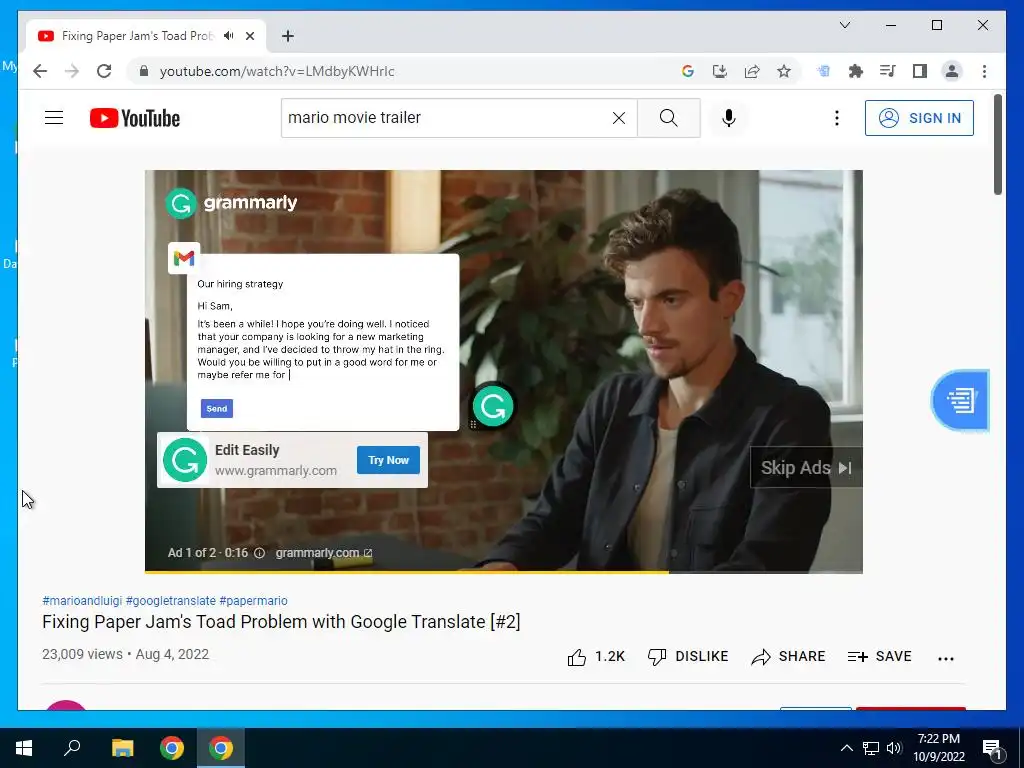
Task: Open the network status tray icon
Action: point(871,748)
